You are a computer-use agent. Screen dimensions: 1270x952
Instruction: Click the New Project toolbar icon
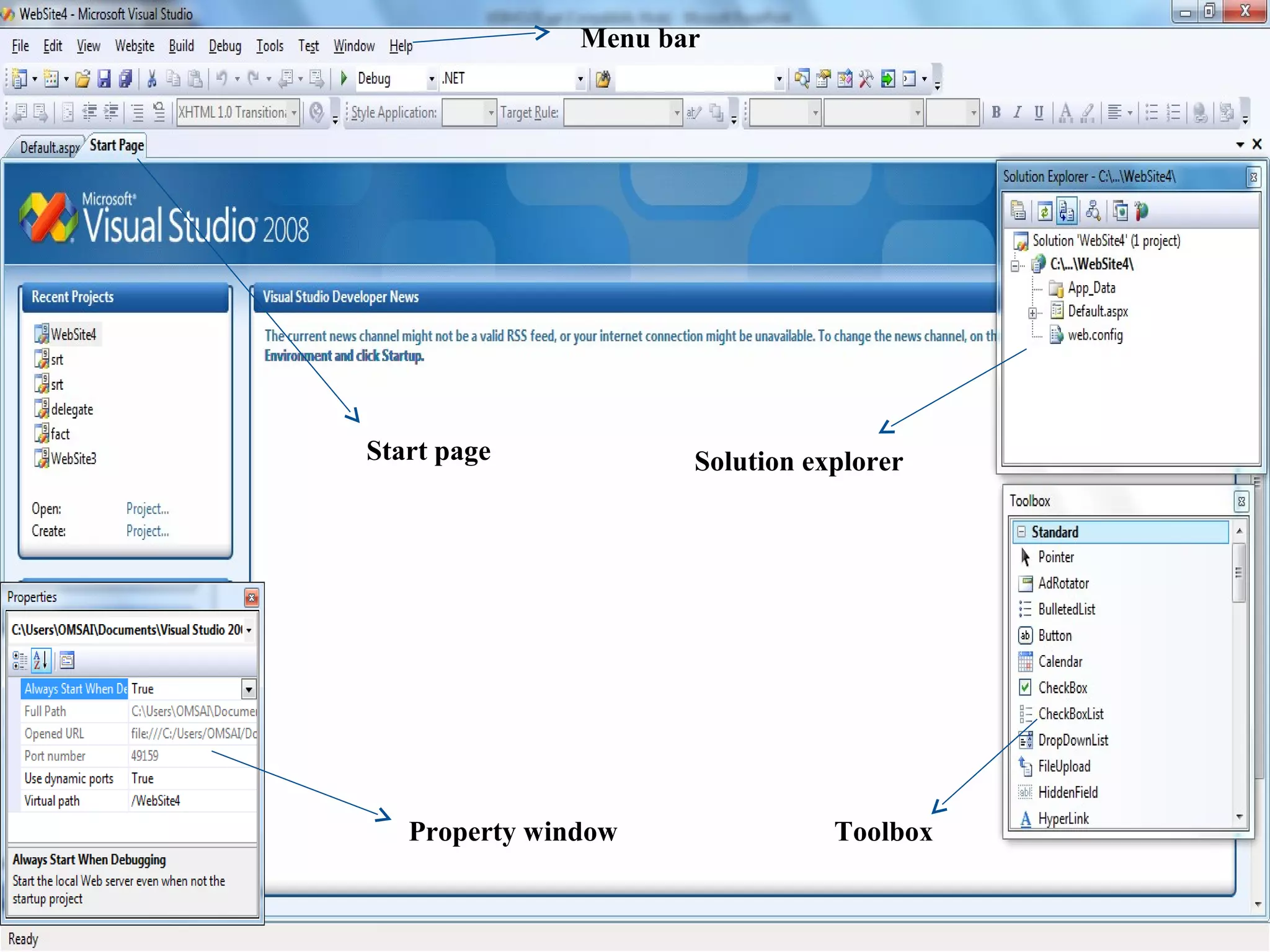point(20,79)
